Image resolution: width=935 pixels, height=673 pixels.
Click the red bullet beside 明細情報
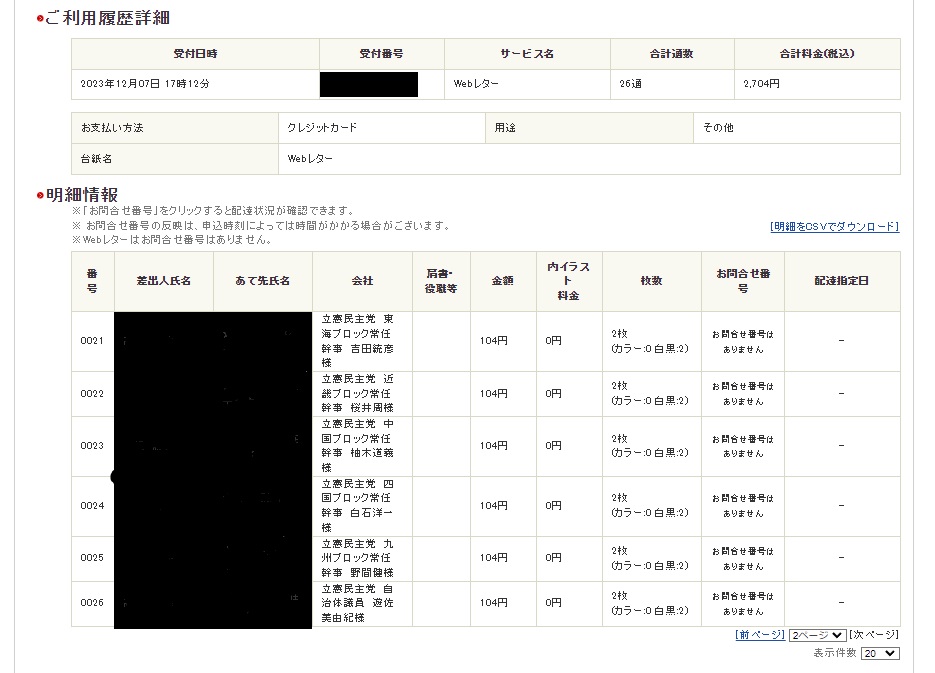39,195
